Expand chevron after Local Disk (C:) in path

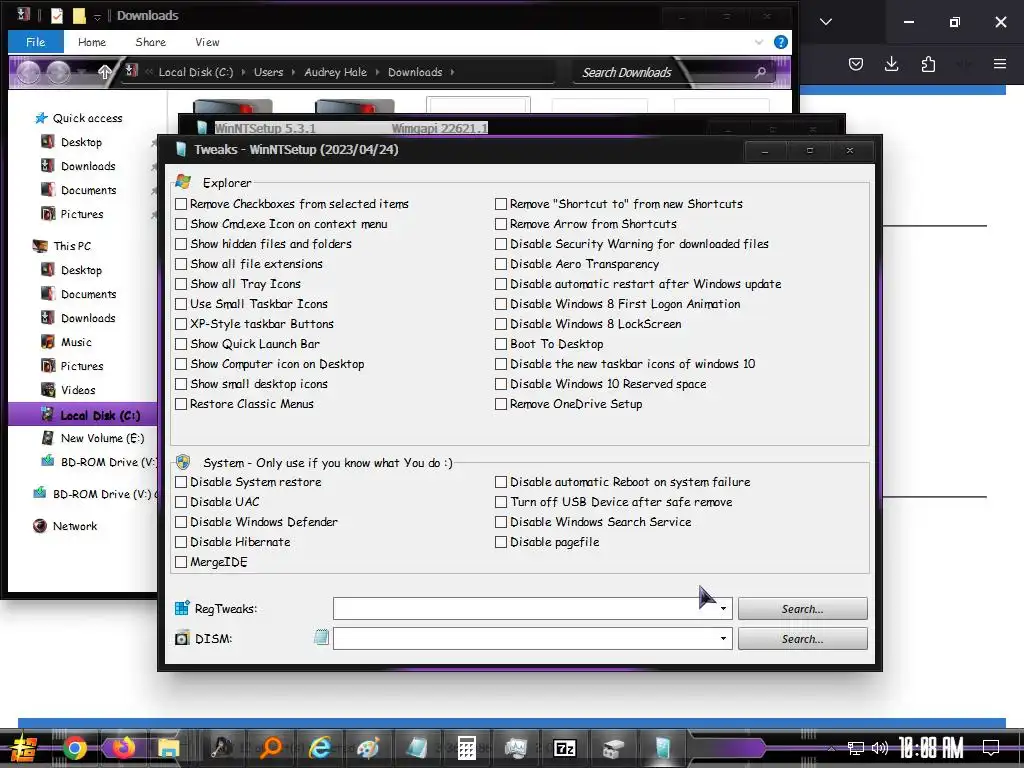[x=244, y=72]
